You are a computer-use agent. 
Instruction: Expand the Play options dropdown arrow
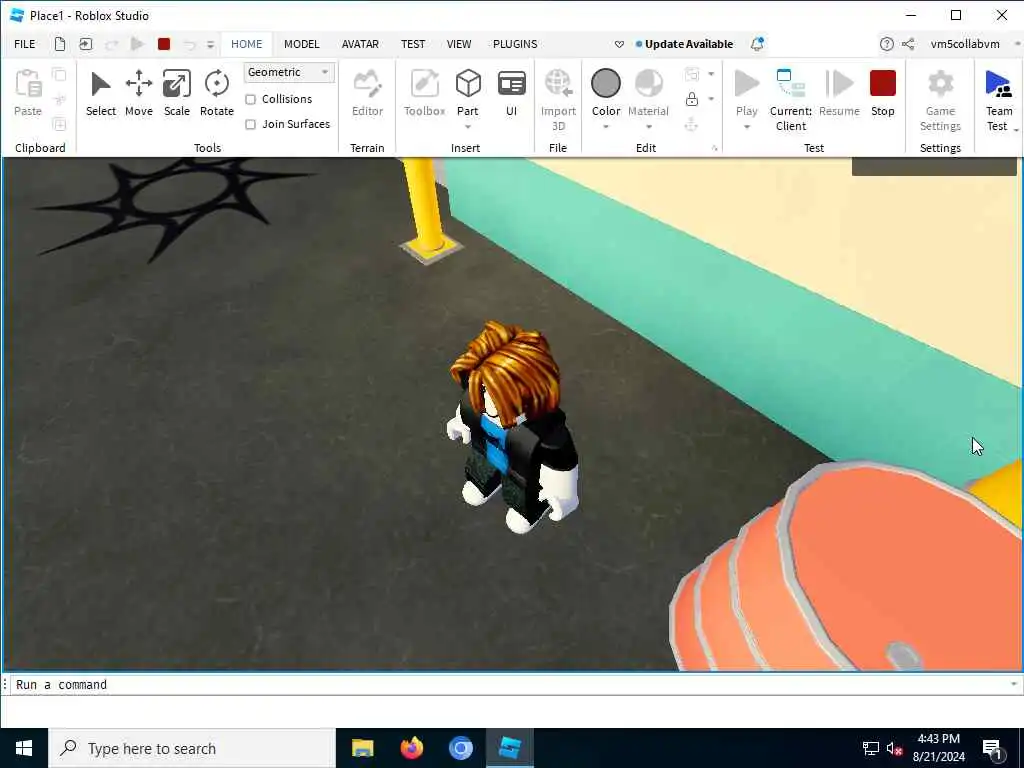pyautogui.click(x=746, y=127)
